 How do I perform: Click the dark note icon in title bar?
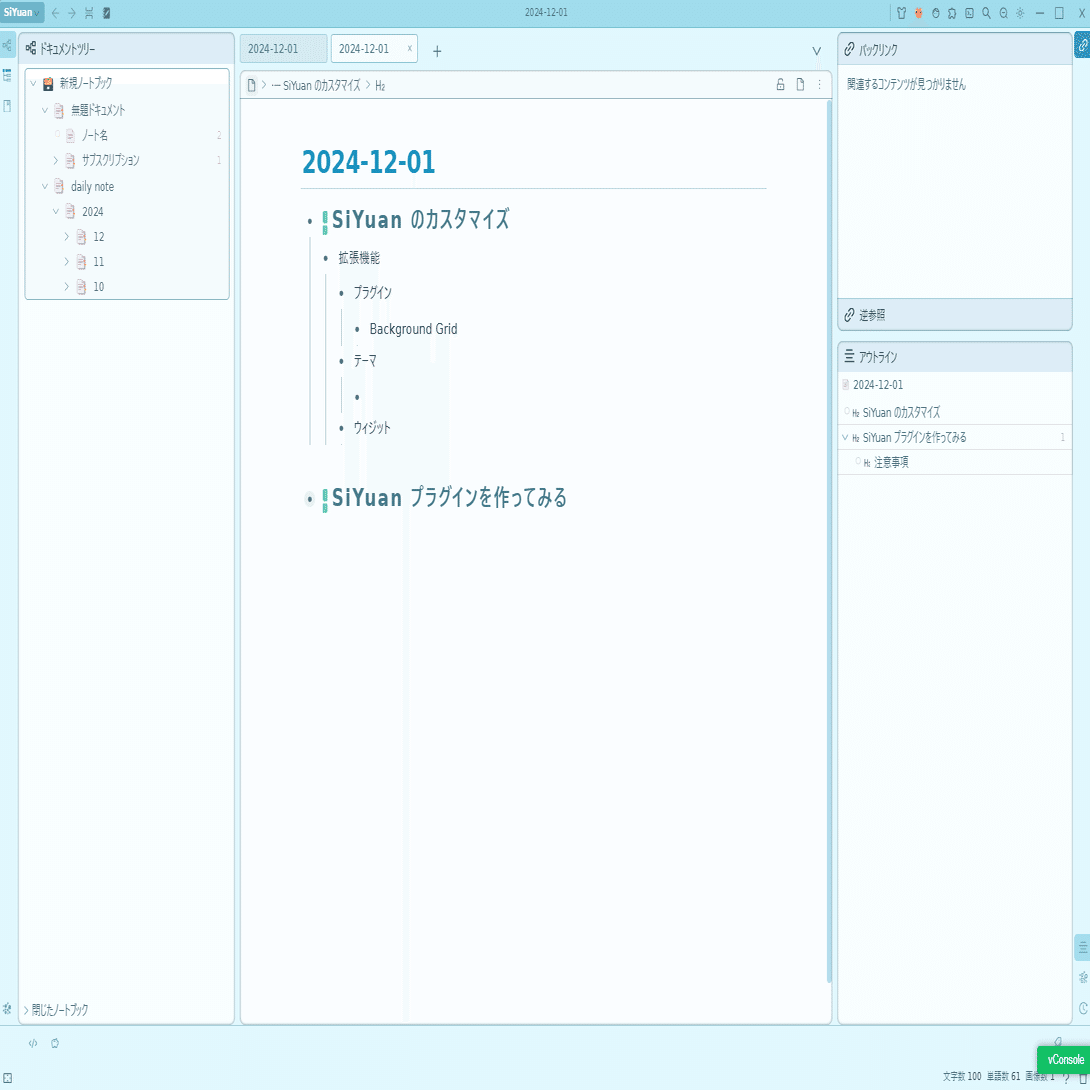(106, 13)
